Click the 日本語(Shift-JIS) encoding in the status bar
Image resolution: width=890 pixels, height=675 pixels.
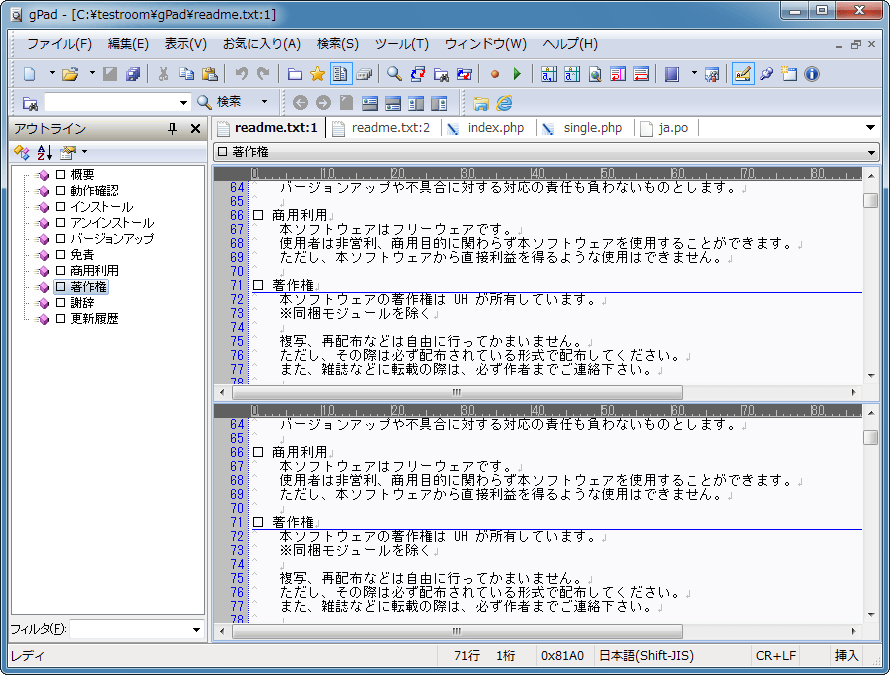646,656
